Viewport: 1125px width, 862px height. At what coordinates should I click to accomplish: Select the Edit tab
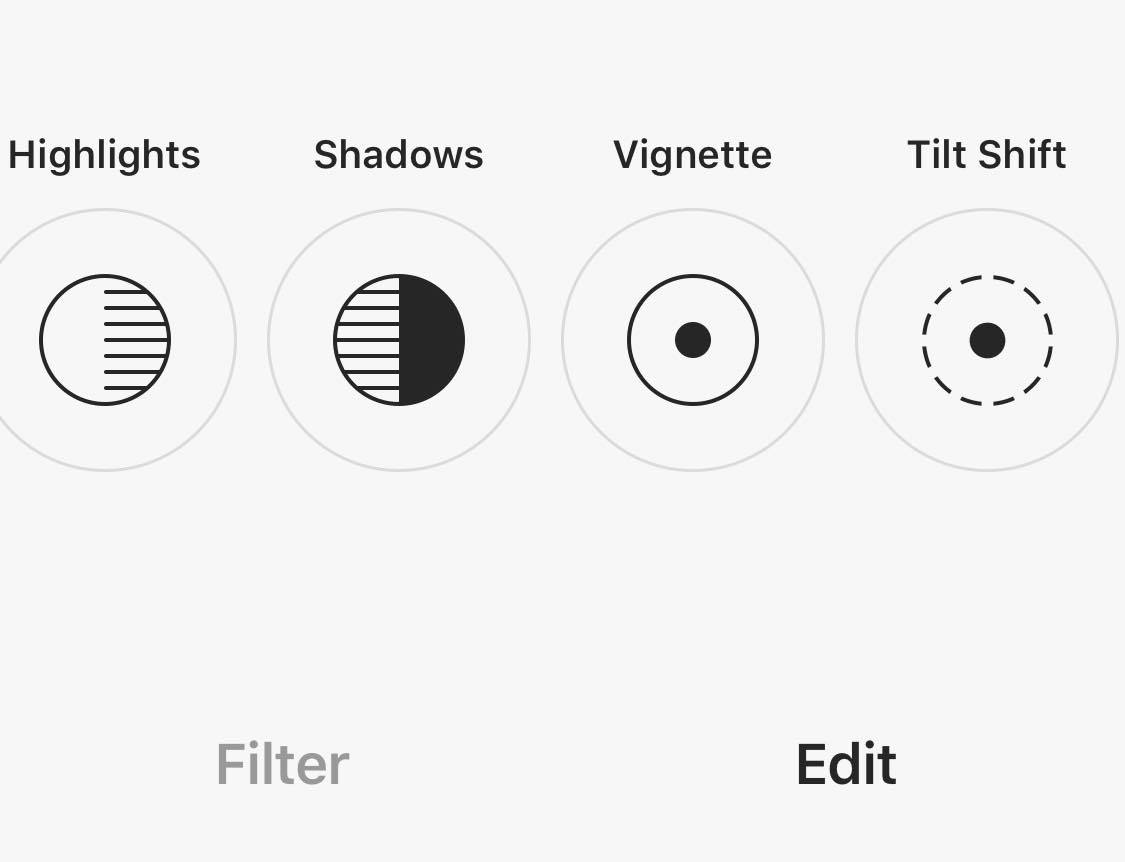point(846,765)
